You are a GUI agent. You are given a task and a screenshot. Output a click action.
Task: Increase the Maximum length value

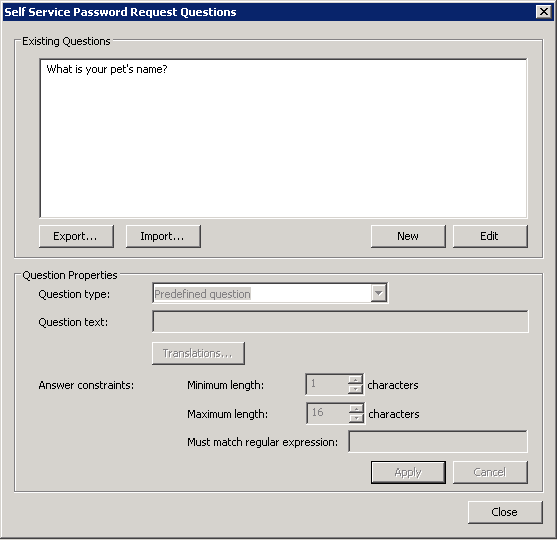pyautogui.click(x=356, y=409)
